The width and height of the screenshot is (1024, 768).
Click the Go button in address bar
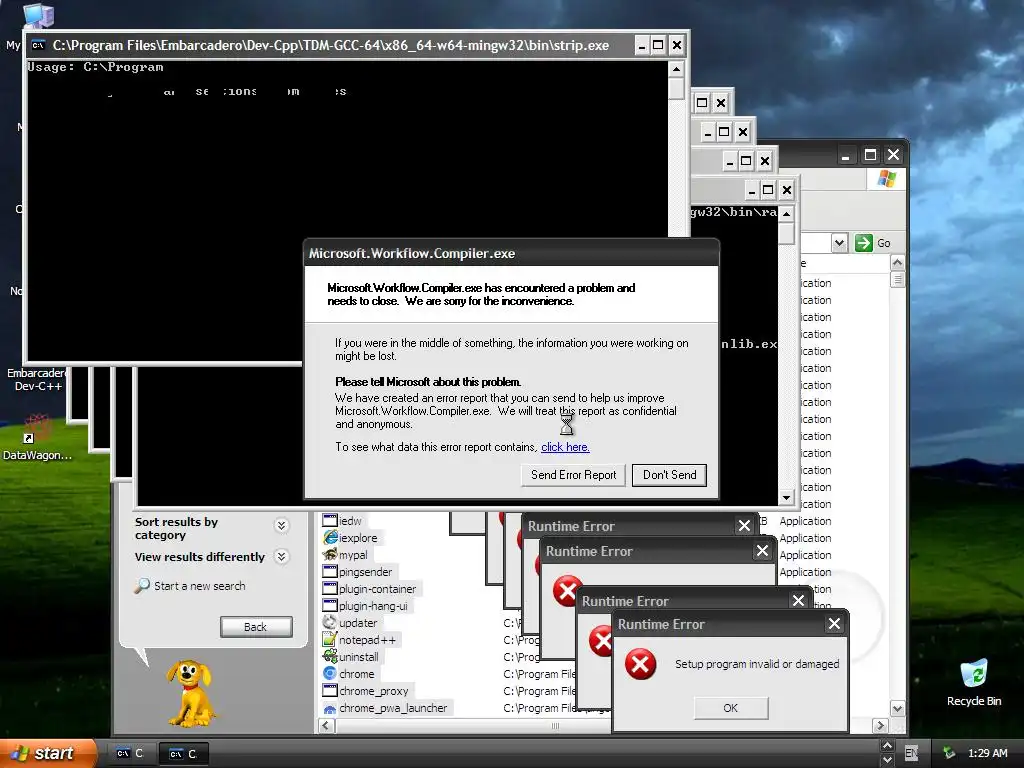(872, 243)
